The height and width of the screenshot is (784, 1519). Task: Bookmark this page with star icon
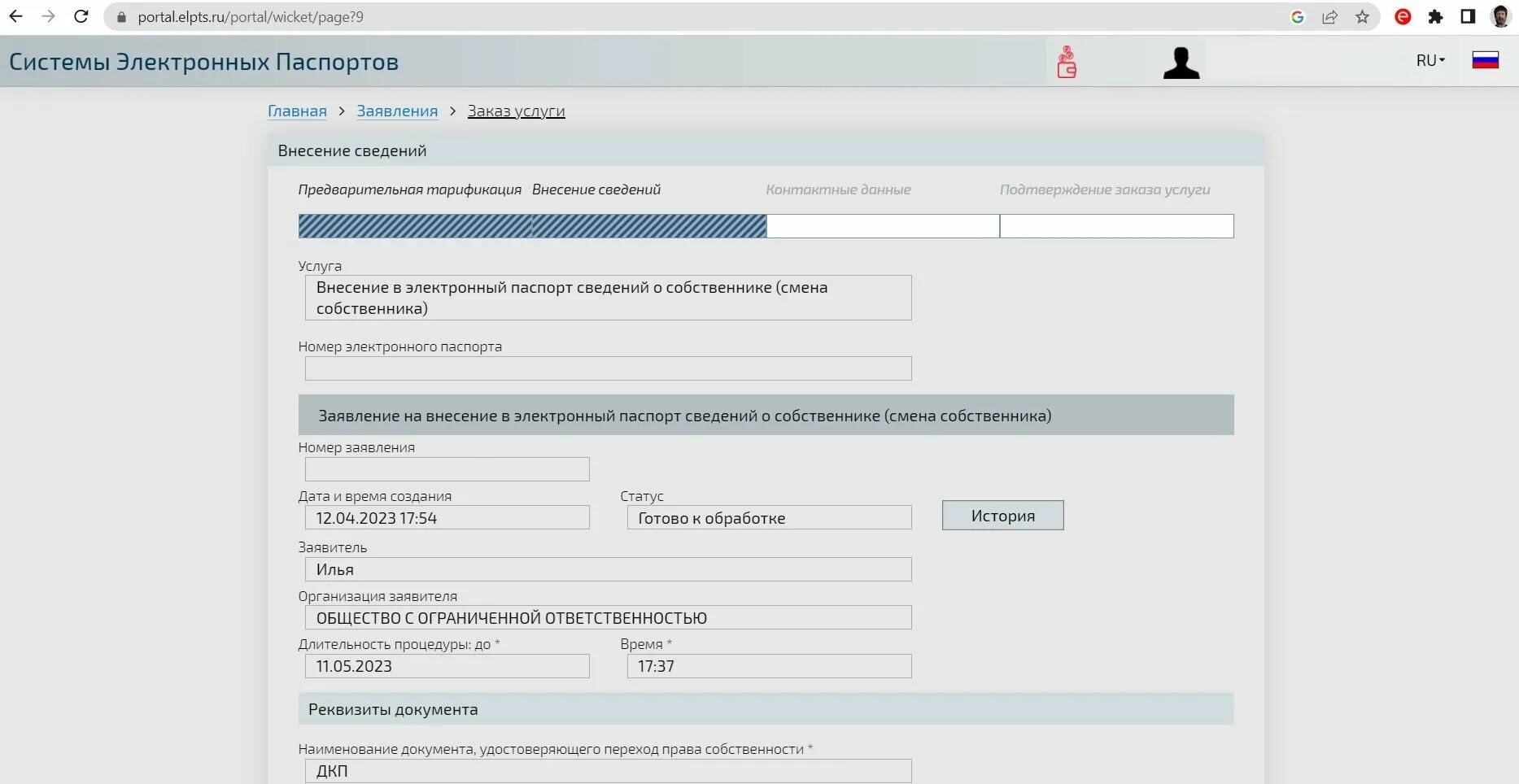pyautogui.click(x=1362, y=17)
